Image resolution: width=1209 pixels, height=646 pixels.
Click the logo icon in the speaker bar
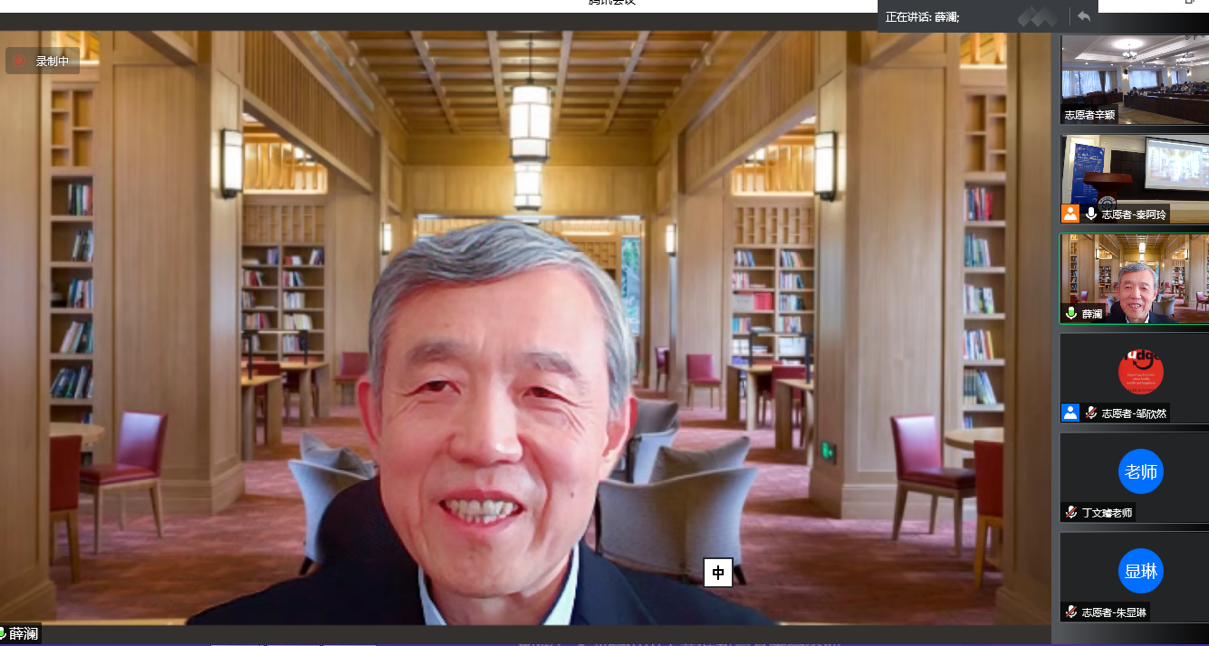(x=1037, y=16)
